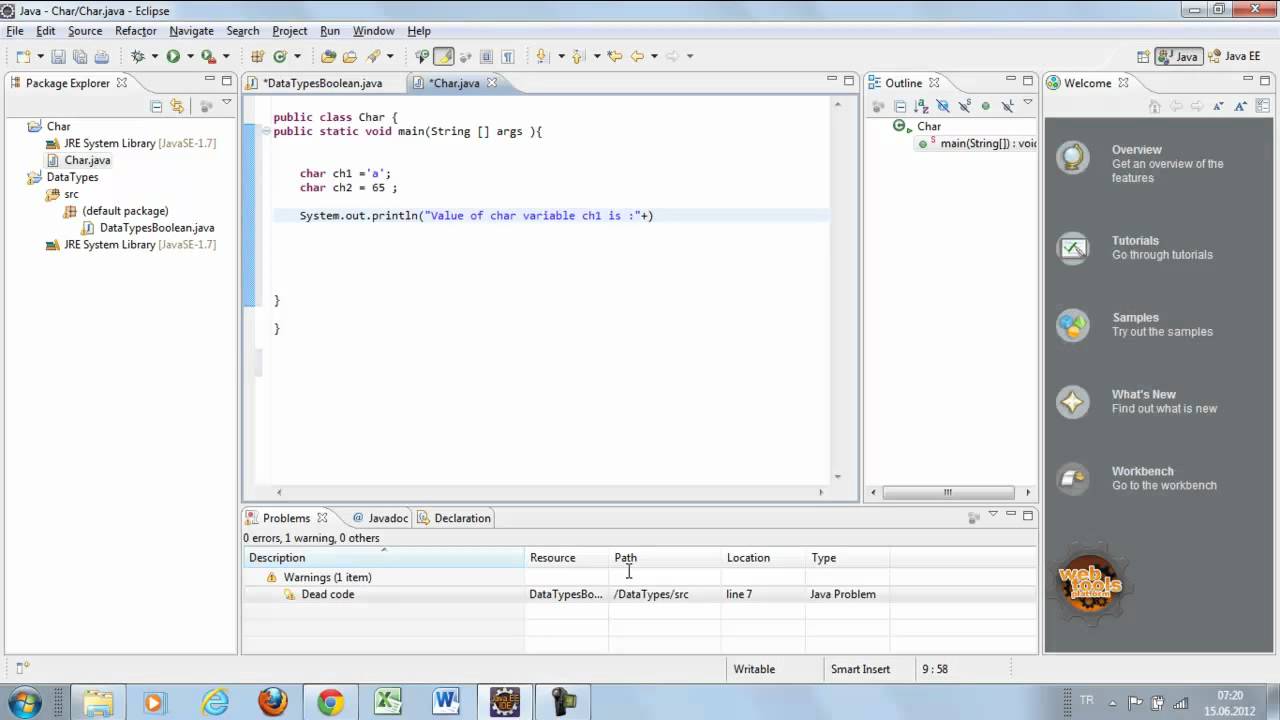The height and width of the screenshot is (720, 1280).
Task: Collapse All in Package Explorer
Action: tap(156, 106)
